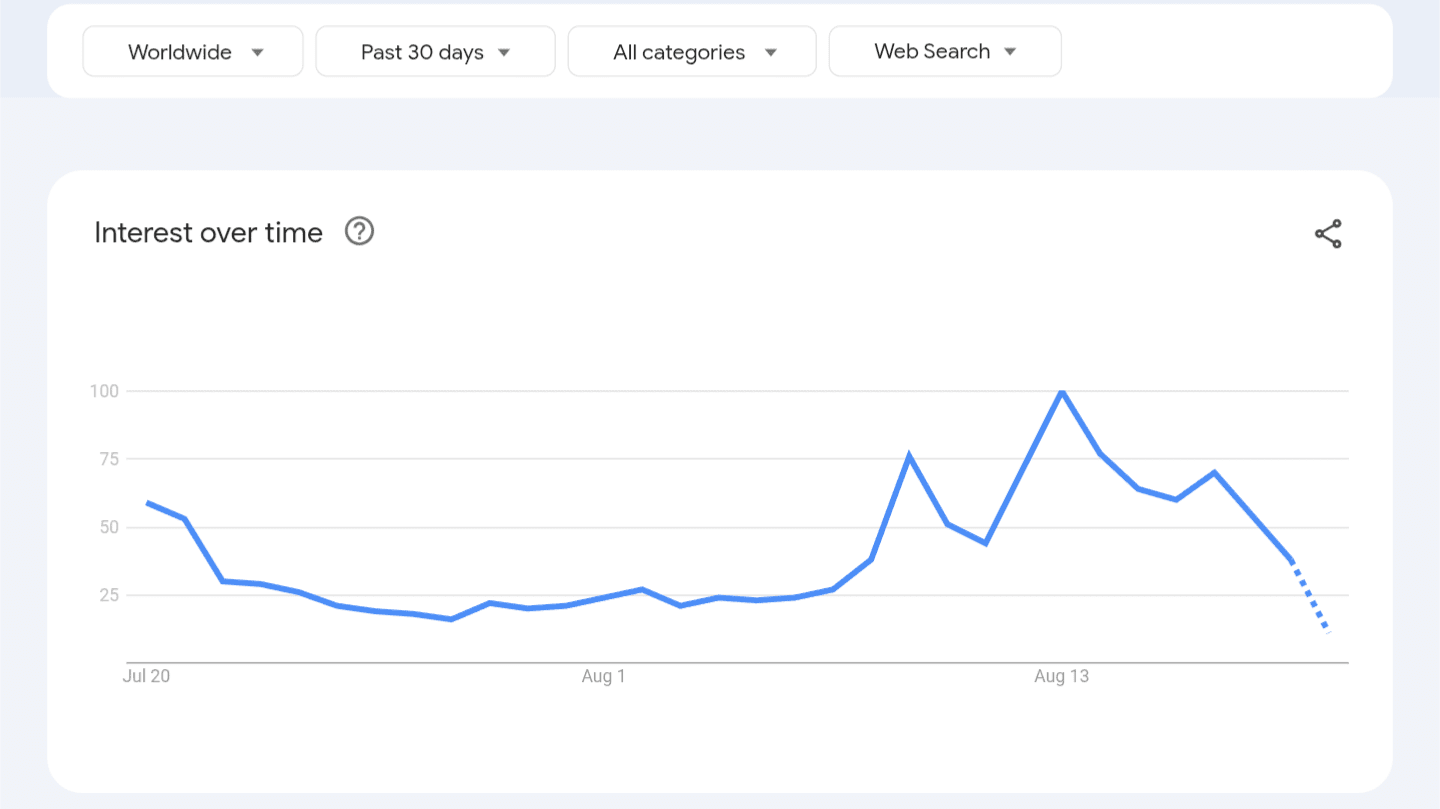The width and height of the screenshot is (1440, 809).
Task: Click the Jul 20 label on the axis
Action: pos(146,677)
